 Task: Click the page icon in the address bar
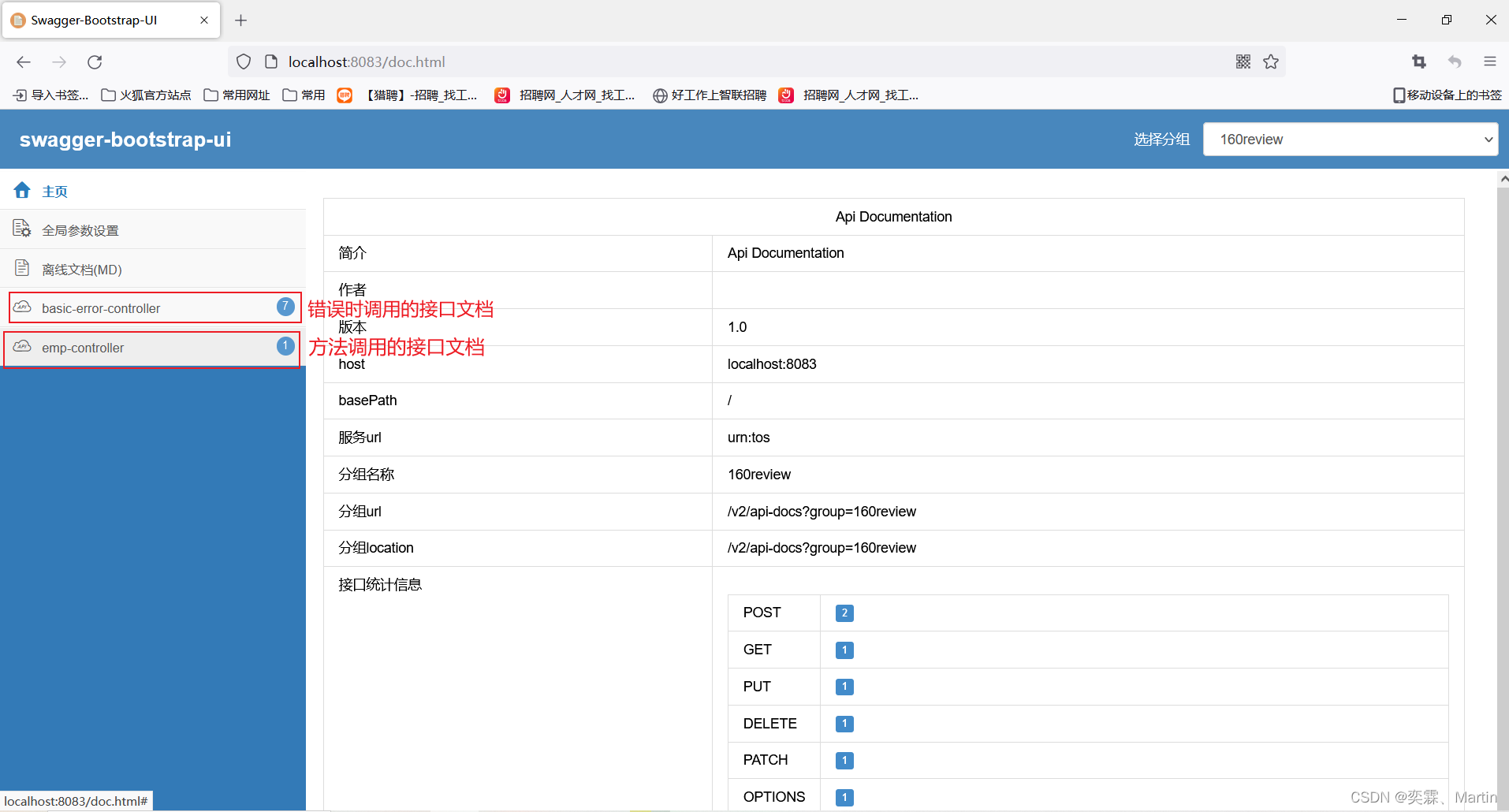pyautogui.click(x=271, y=61)
